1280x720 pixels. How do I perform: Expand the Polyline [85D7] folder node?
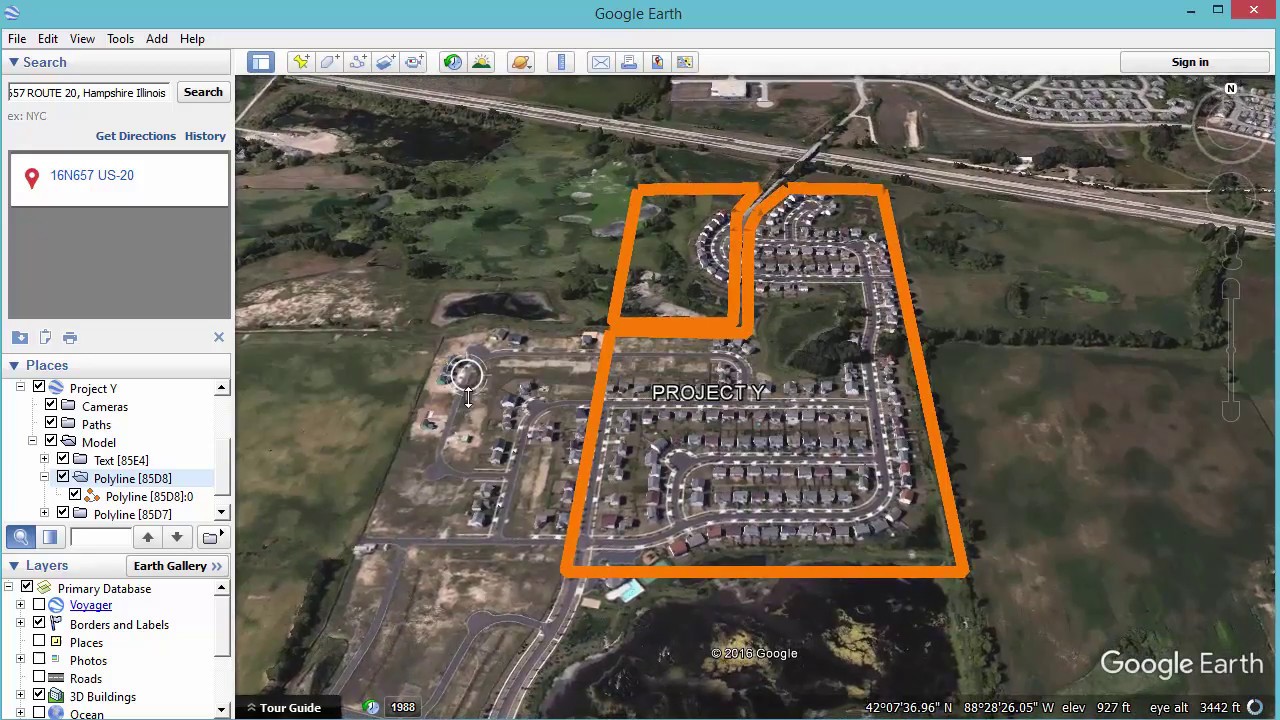tap(44, 513)
